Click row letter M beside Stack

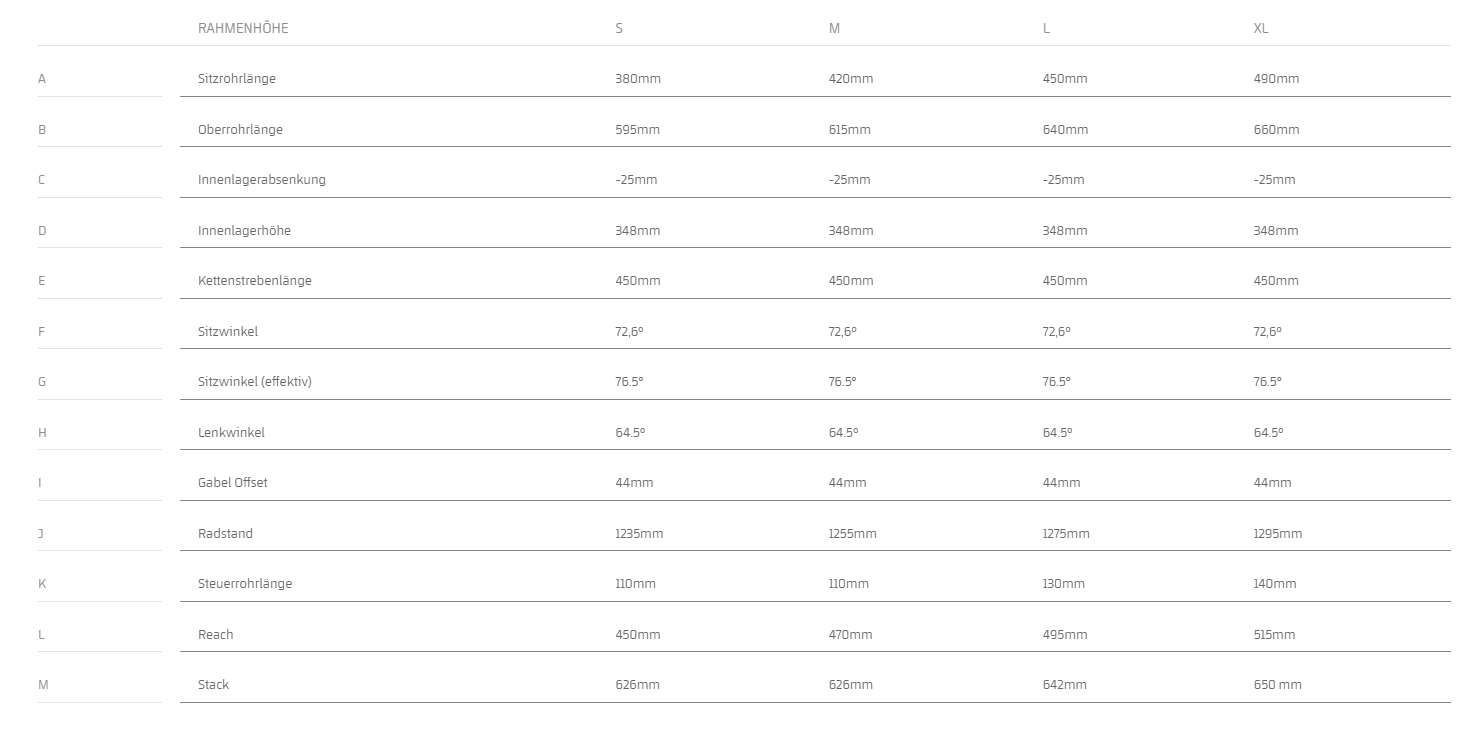tap(43, 685)
